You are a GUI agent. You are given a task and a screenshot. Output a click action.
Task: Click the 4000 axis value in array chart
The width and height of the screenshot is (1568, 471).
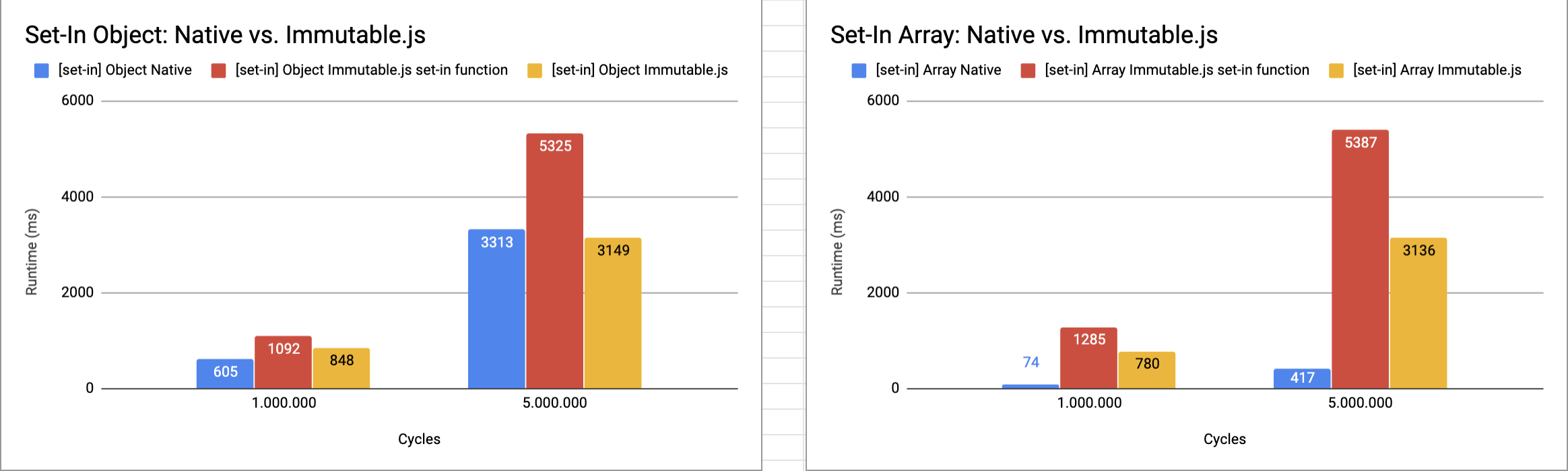point(883,197)
